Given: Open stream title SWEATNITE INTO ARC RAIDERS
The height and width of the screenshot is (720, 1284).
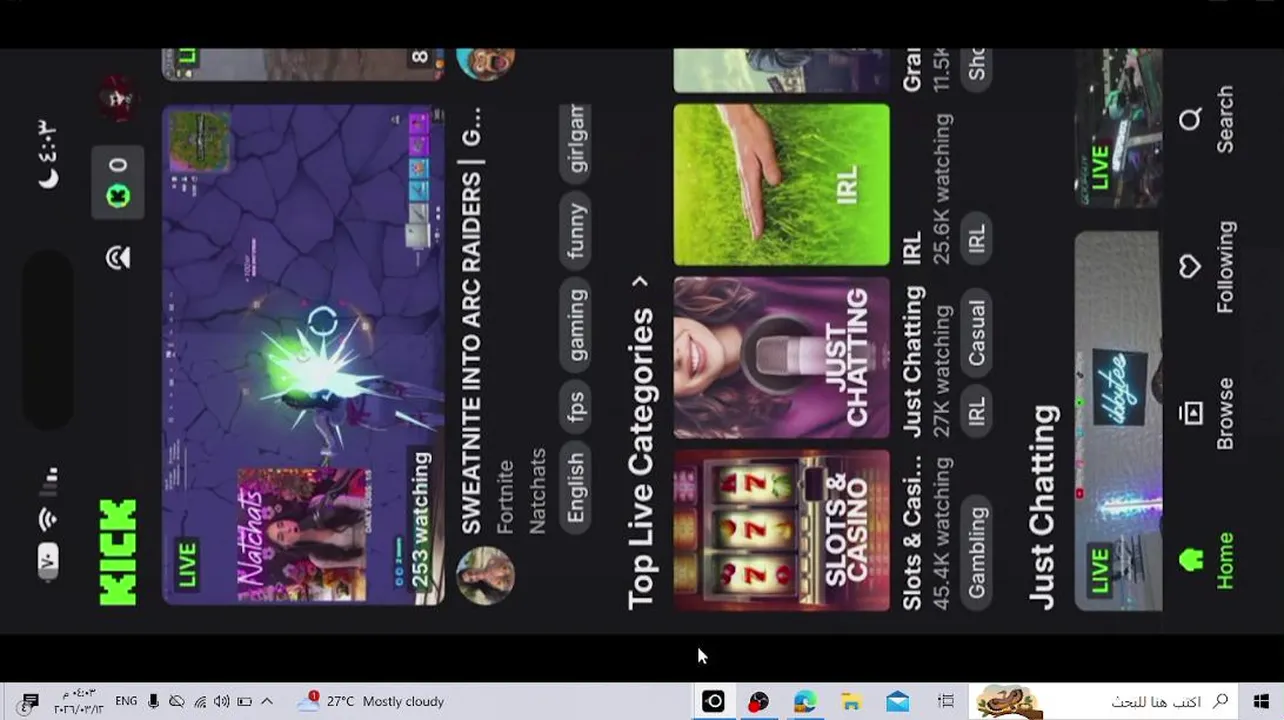Looking at the screenshot, I should (471, 320).
